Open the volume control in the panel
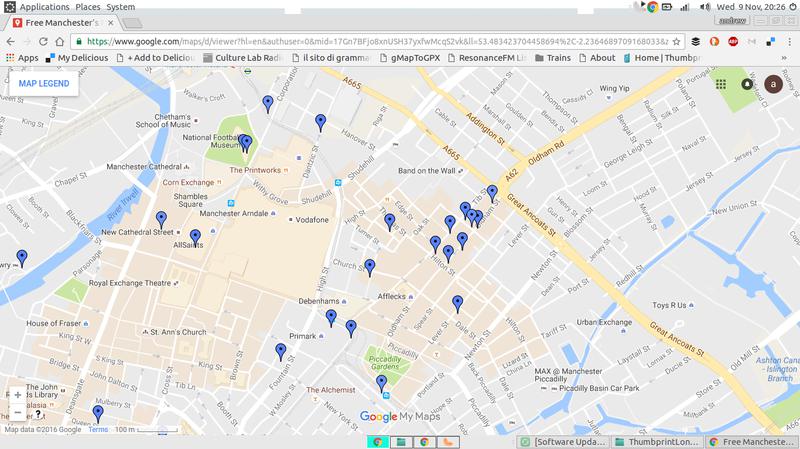This screenshot has height=449, width=800. click(705, 7)
